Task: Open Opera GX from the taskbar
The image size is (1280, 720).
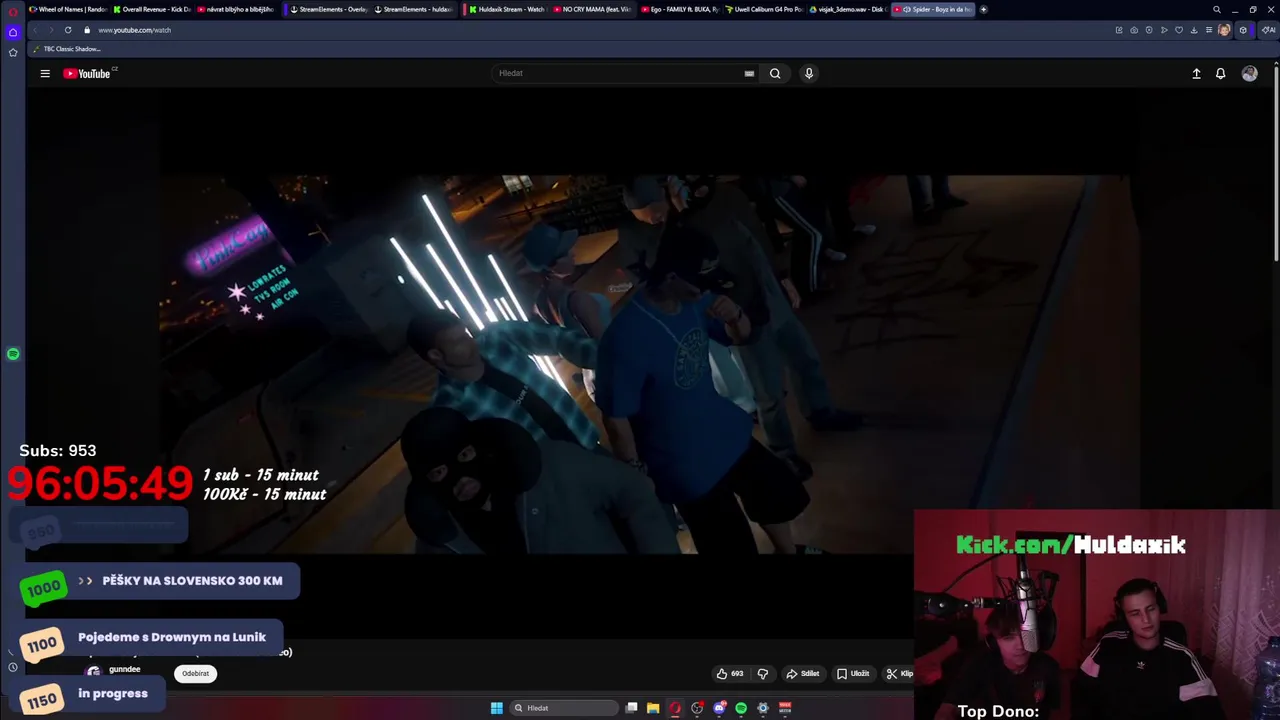Action: (675, 708)
